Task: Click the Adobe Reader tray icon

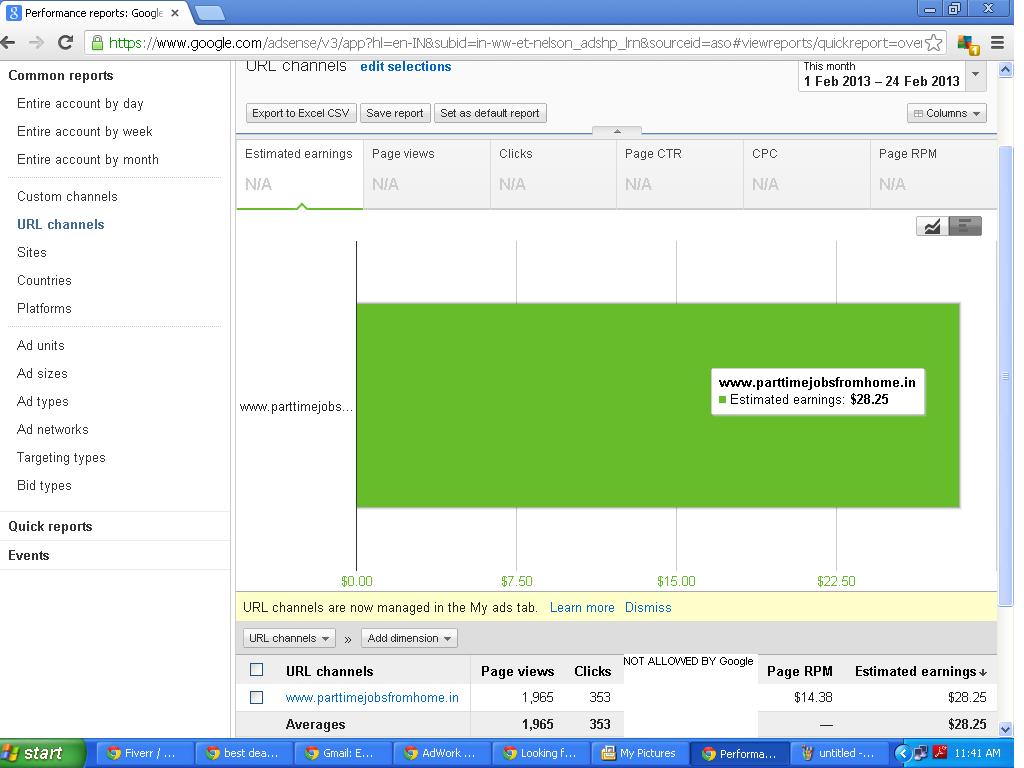Action: pyautogui.click(x=940, y=752)
